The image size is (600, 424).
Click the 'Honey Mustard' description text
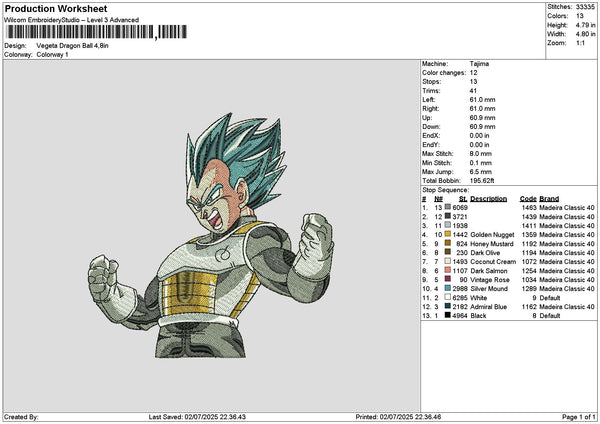coord(492,244)
